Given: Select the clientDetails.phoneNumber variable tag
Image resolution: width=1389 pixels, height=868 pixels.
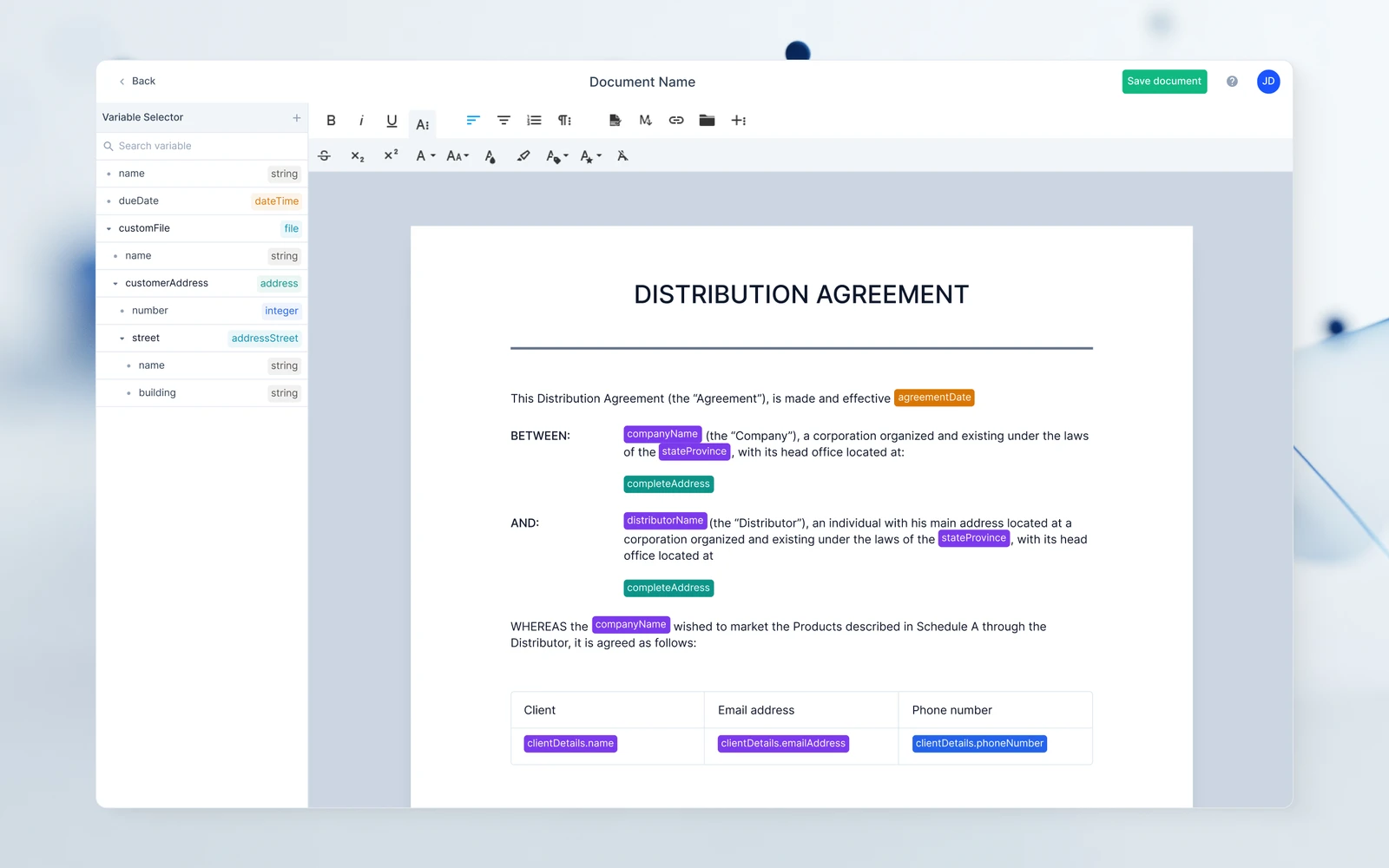Looking at the screenshot, I should tap(979, 744).
